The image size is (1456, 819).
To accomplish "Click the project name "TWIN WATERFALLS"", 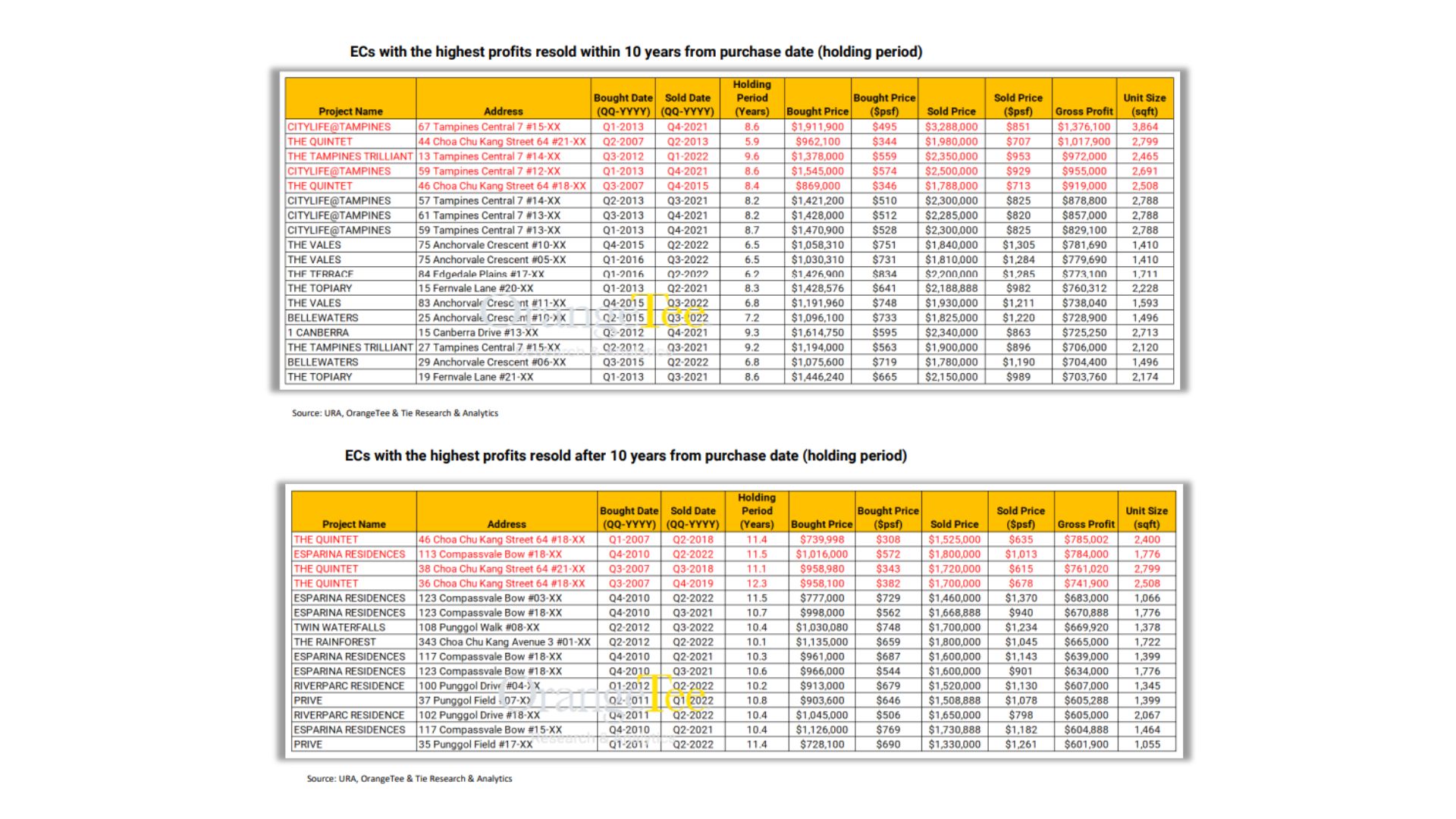I will [x=339, y=628].
